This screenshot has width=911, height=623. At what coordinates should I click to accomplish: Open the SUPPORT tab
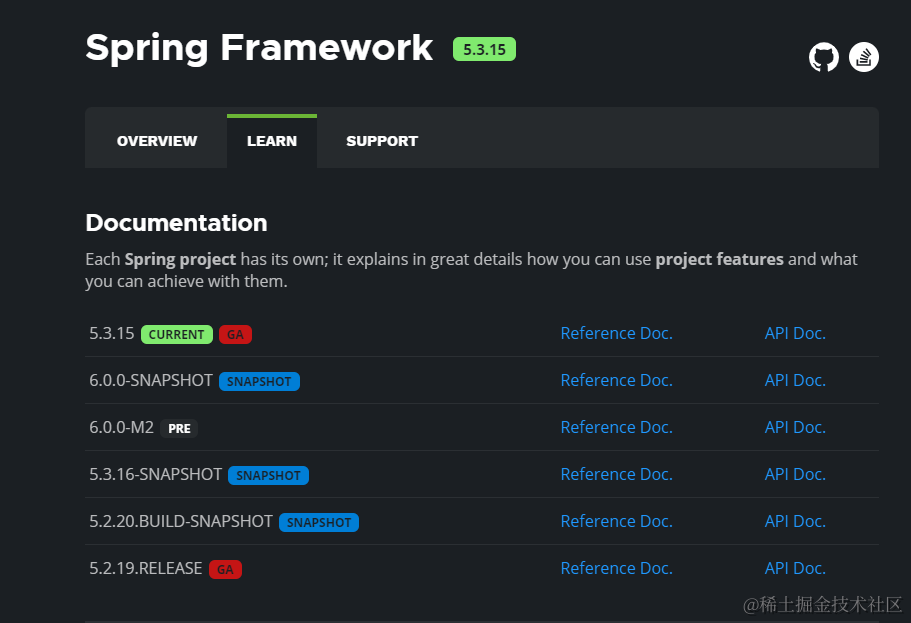tap(382, 141)
